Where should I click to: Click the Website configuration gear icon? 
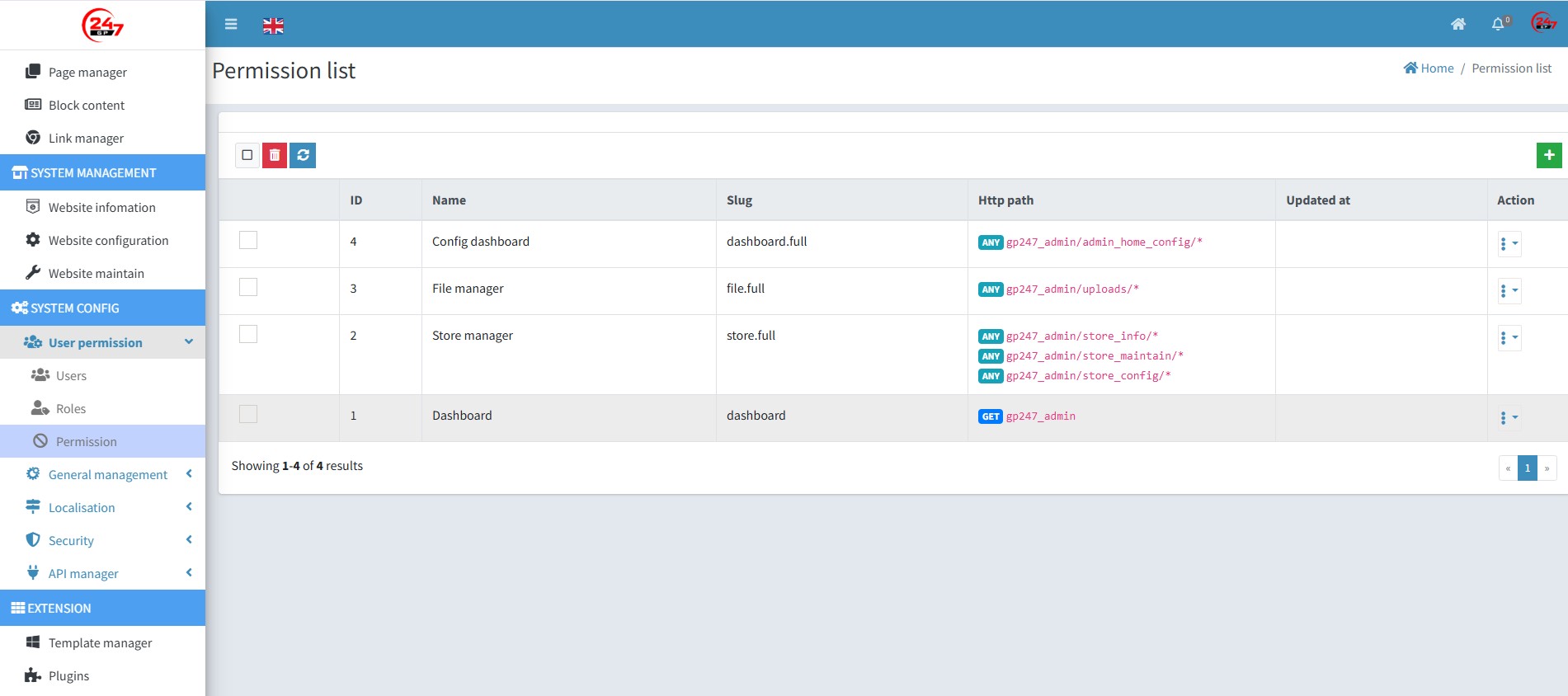(x=33, y=239)
